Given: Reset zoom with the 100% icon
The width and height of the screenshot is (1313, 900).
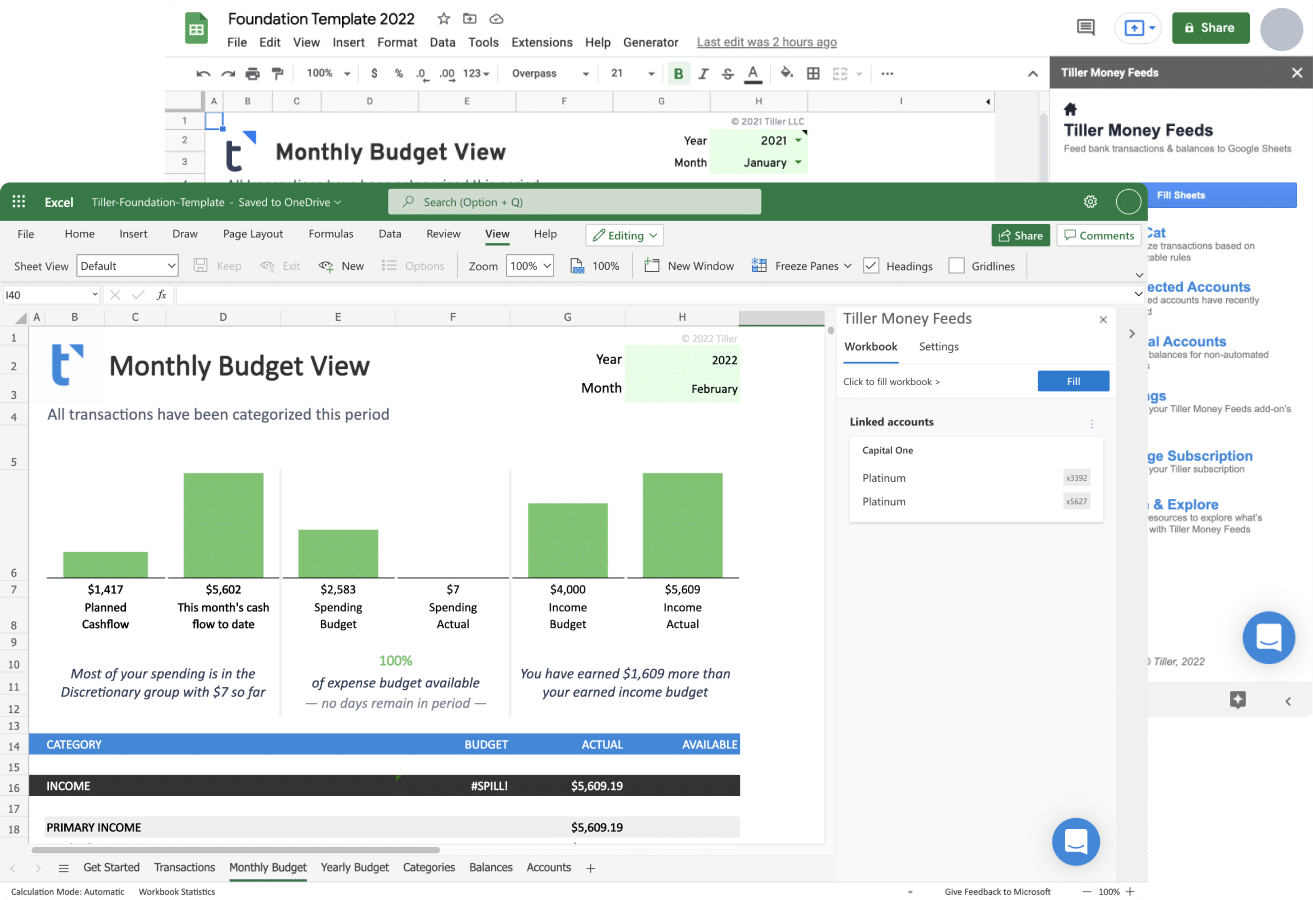Looking at the screenshot, I should [595, 266].
